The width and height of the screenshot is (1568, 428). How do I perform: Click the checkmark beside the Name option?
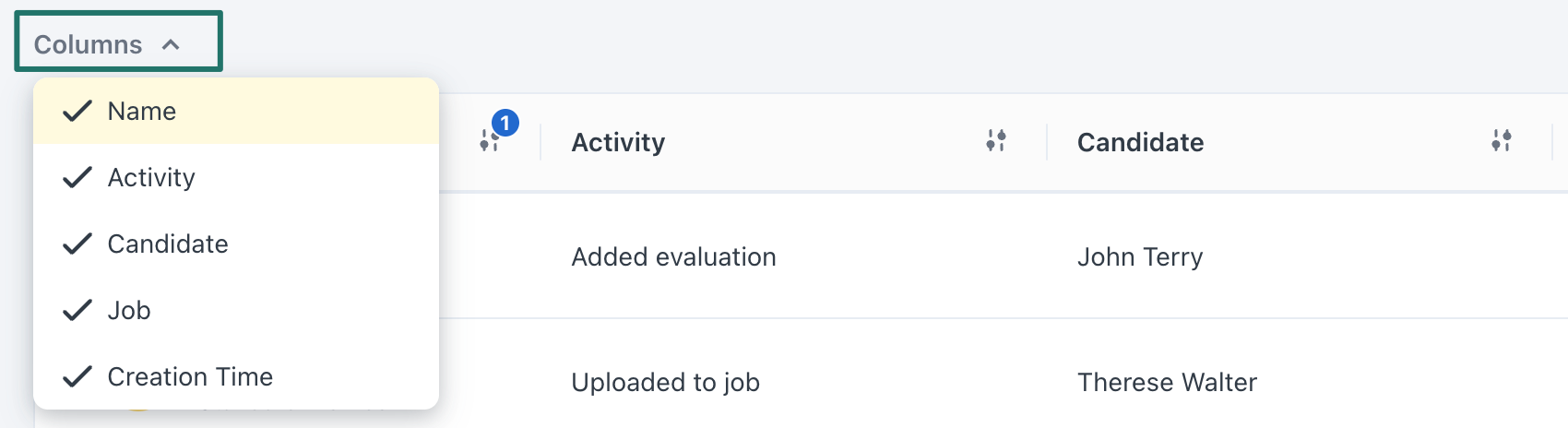[x=77, y=111]
